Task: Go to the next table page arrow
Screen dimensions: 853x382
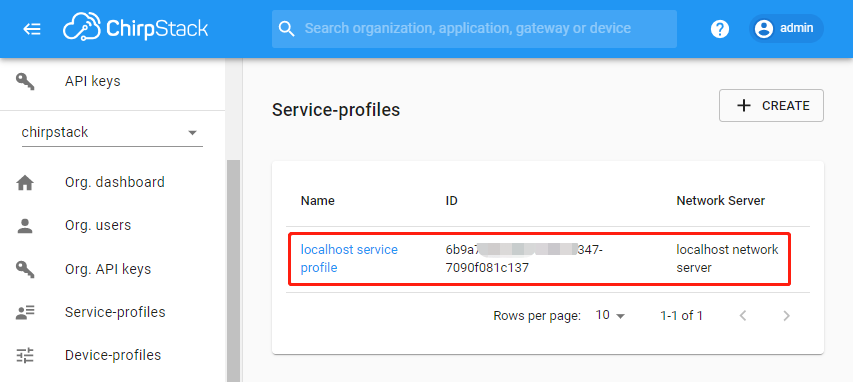Action: coord(786,316)
